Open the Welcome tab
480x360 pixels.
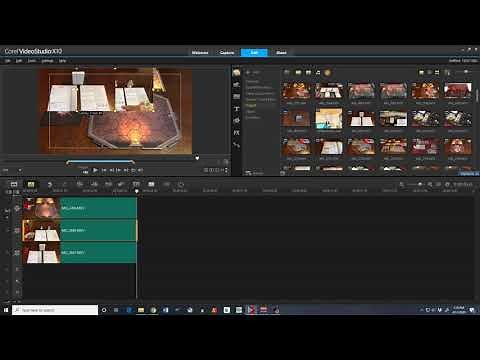[x=200, y=53]
